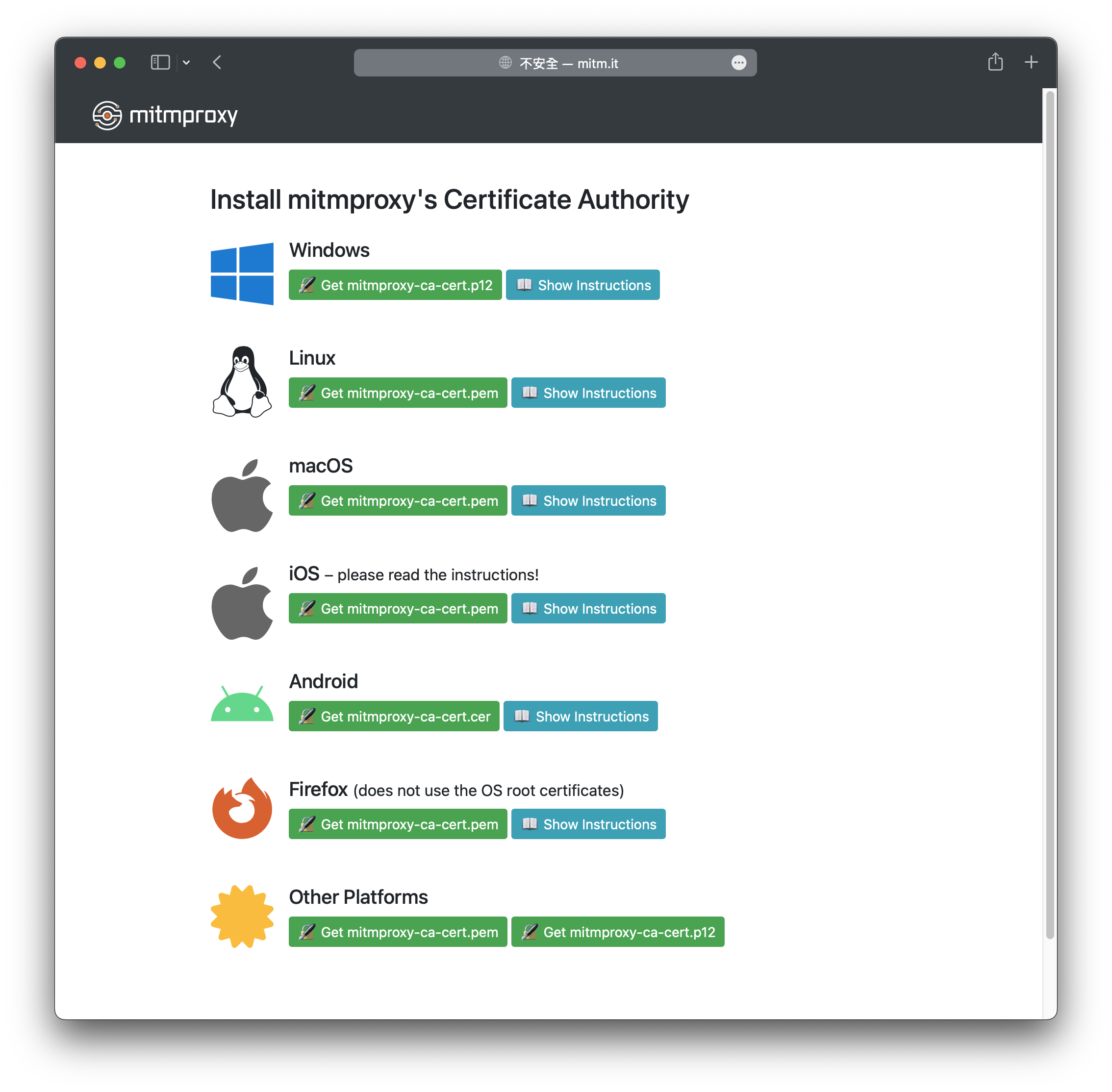The image size is (1112, 1092).
Task: Click the macOS heading text
Action: tap(321, 466)
